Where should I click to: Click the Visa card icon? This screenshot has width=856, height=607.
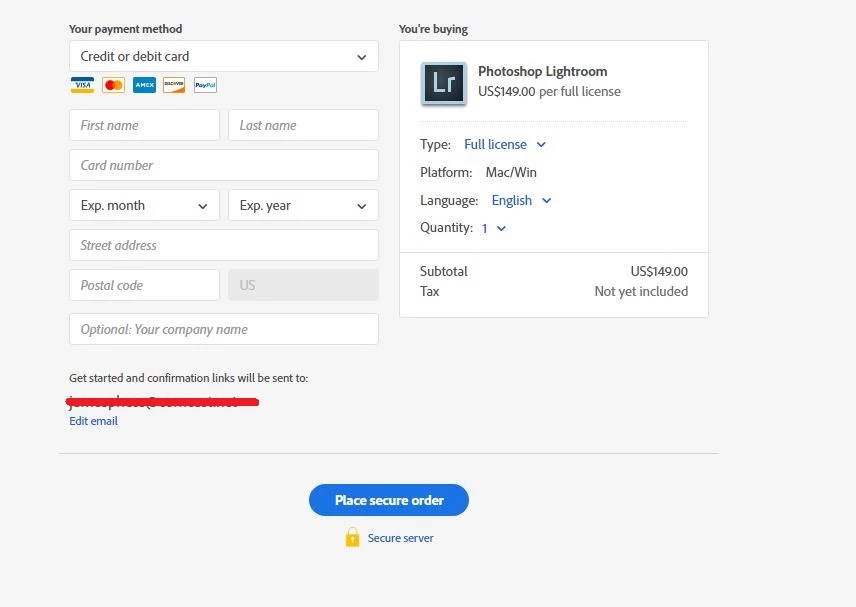[x=82, y=85]
